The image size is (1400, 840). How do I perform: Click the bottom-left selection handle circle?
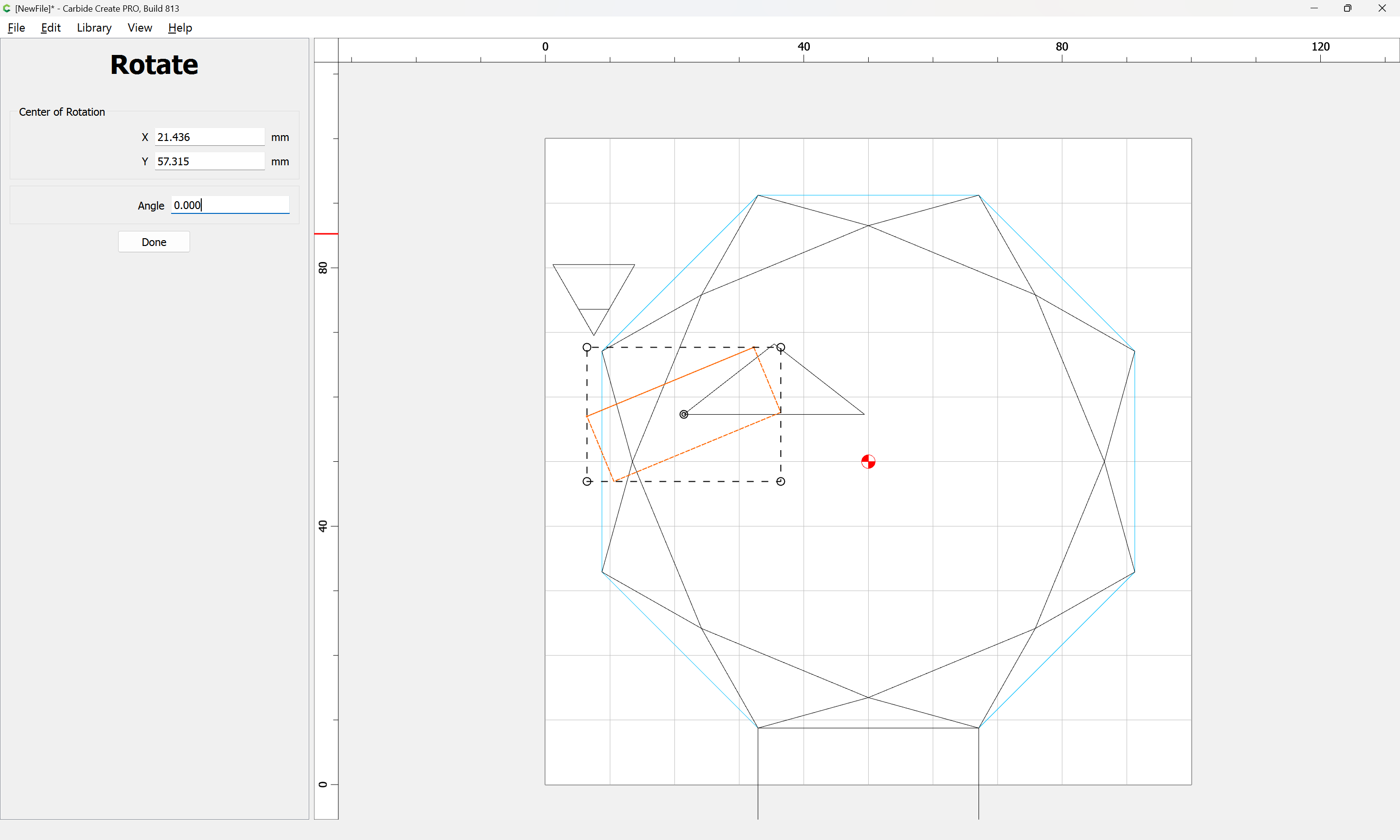587,481
